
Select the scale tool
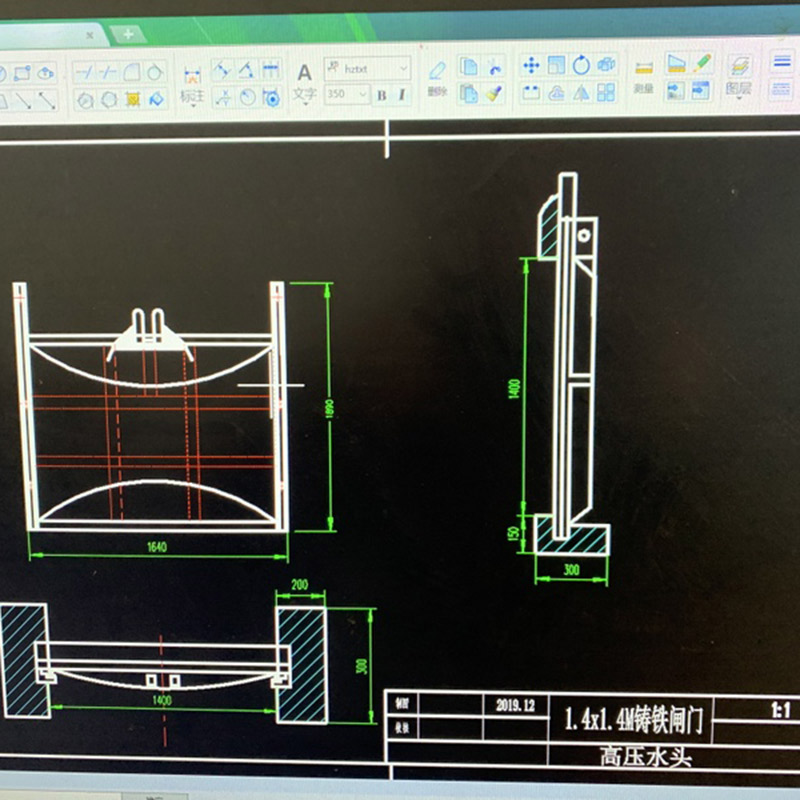[556, 65]
